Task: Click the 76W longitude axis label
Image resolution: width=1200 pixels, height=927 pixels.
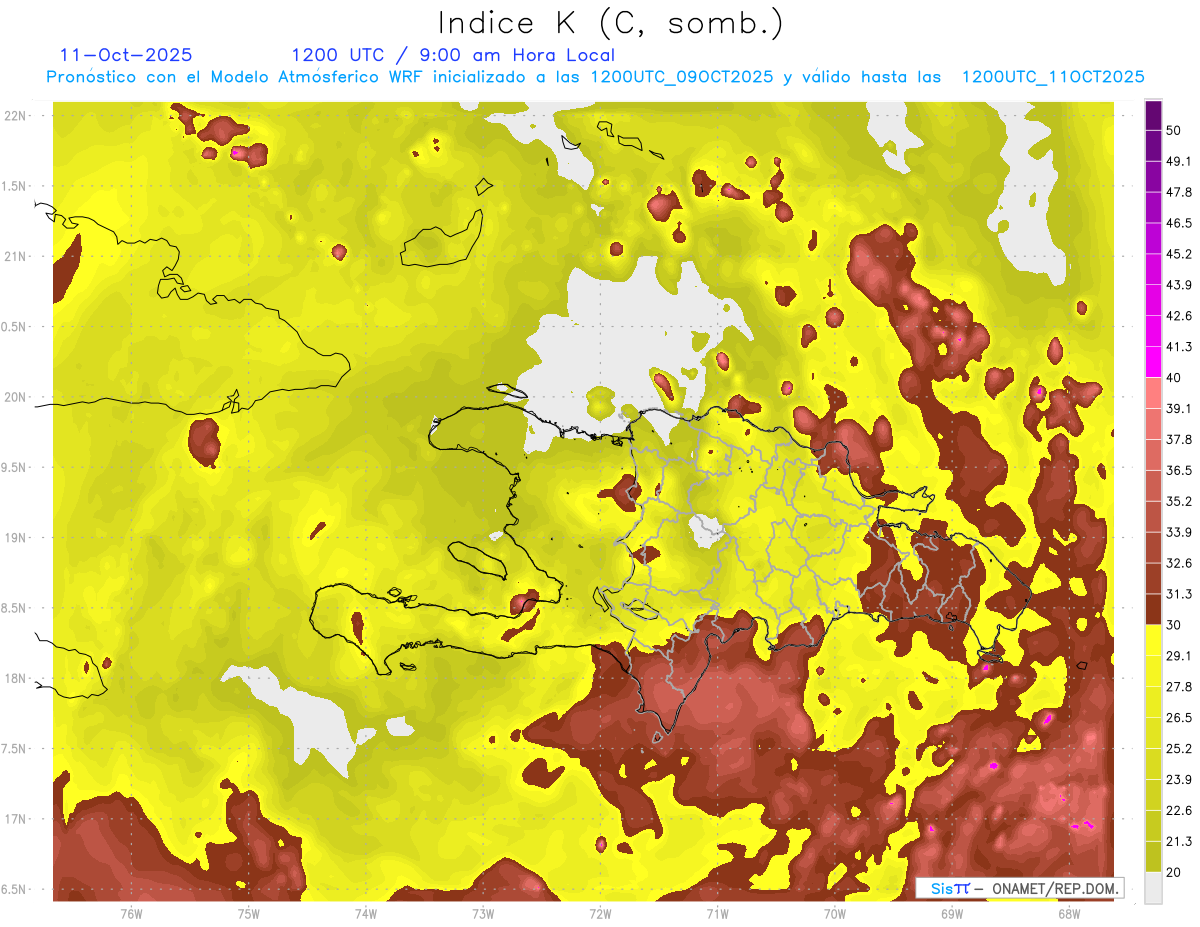Action: (x=131, y=913)
